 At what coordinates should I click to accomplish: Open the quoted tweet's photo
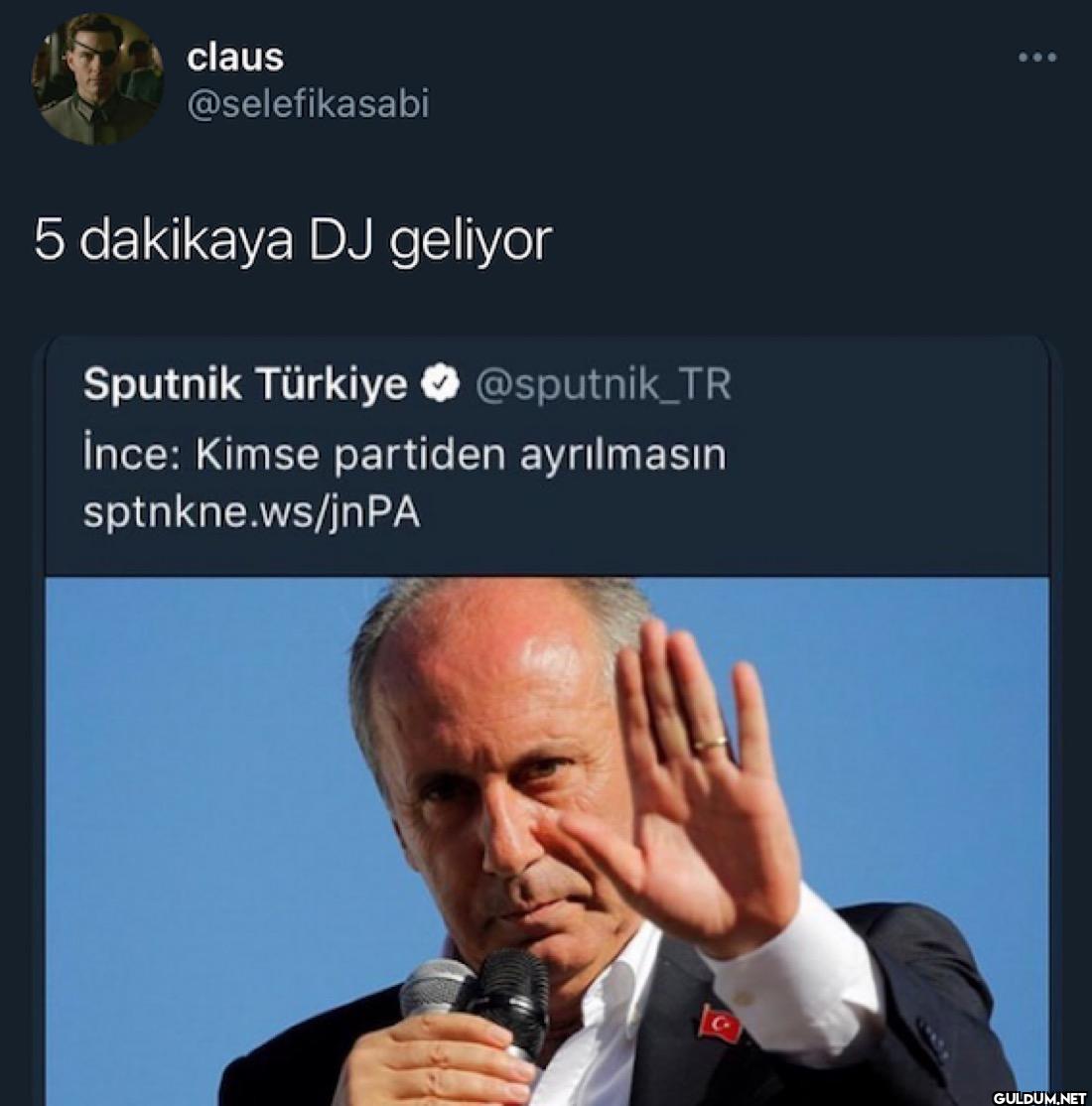547,841
